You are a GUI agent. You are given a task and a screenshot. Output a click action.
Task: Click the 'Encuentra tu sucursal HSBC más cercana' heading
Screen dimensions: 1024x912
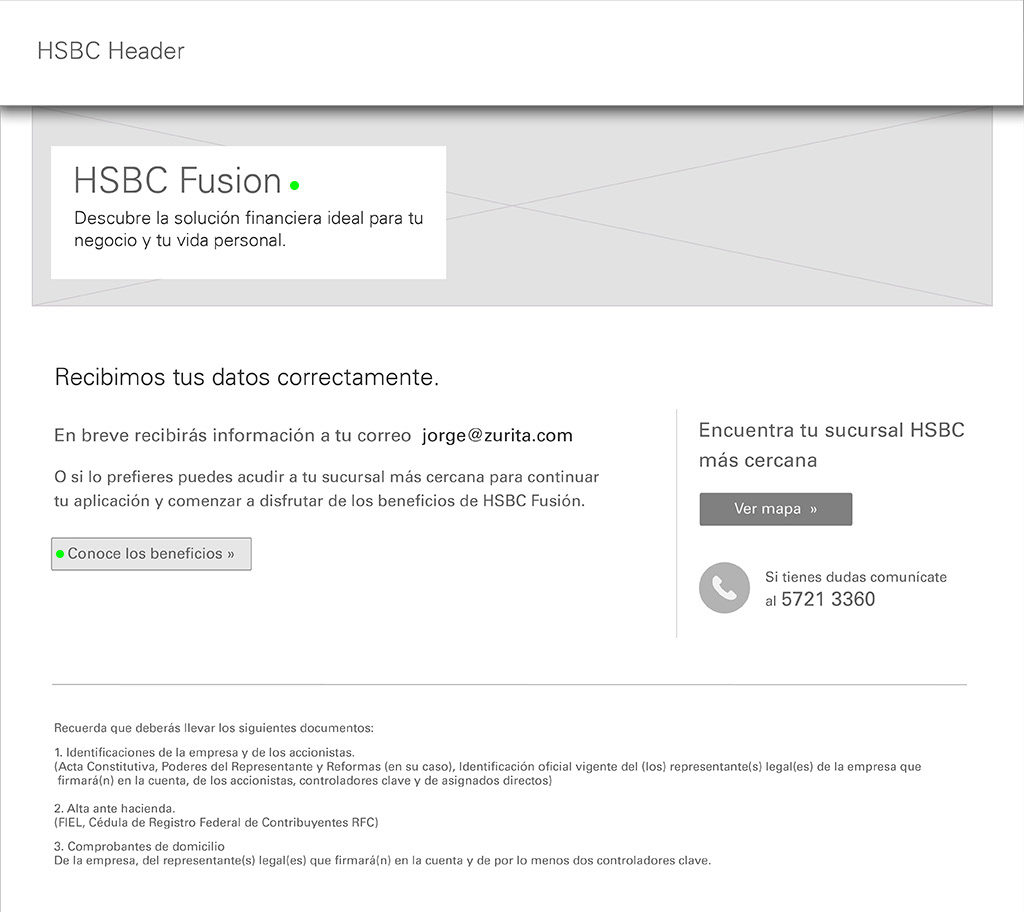click(x=831, y=445)
